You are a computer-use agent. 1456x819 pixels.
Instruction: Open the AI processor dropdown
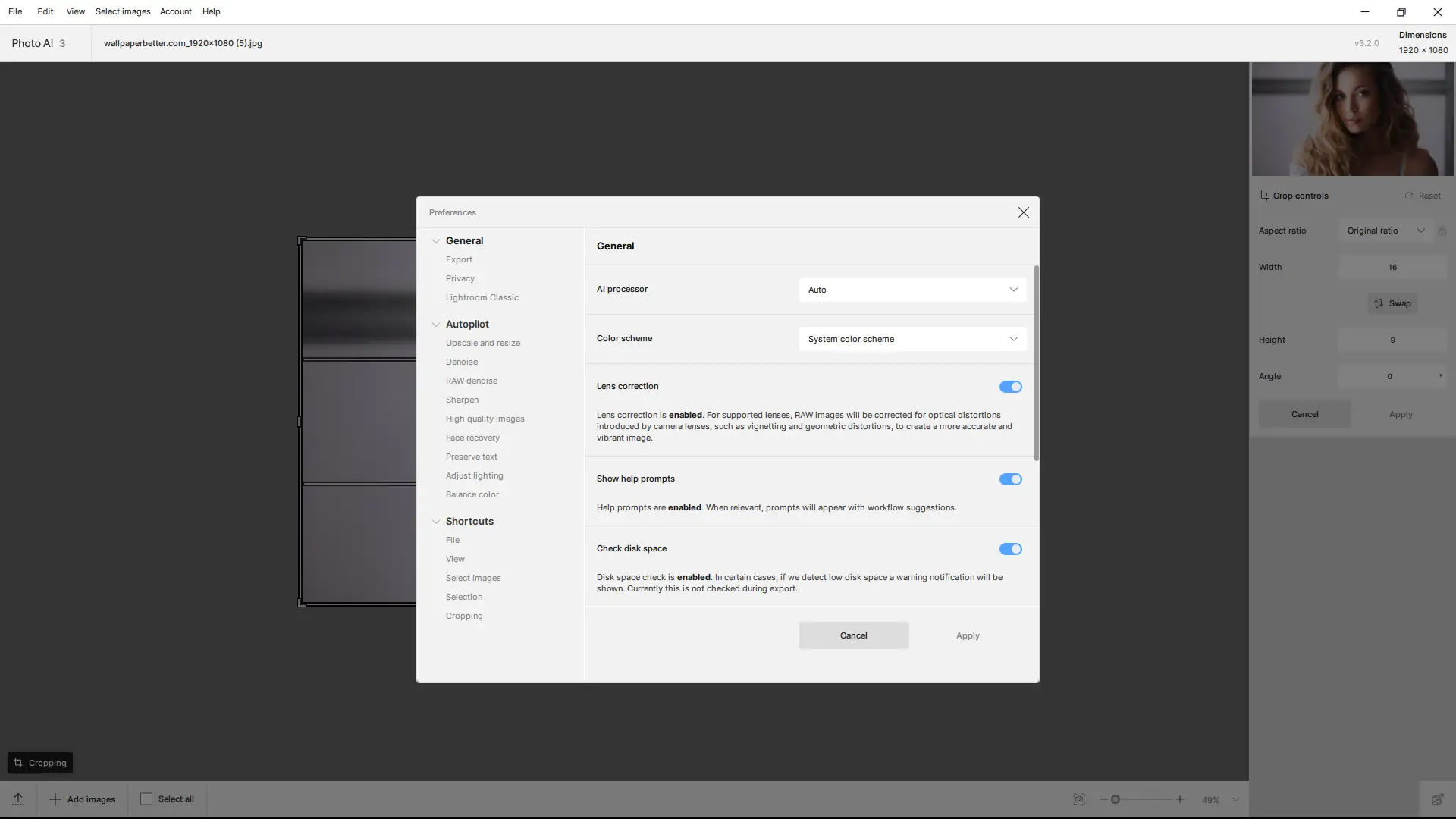pos(912,290)
